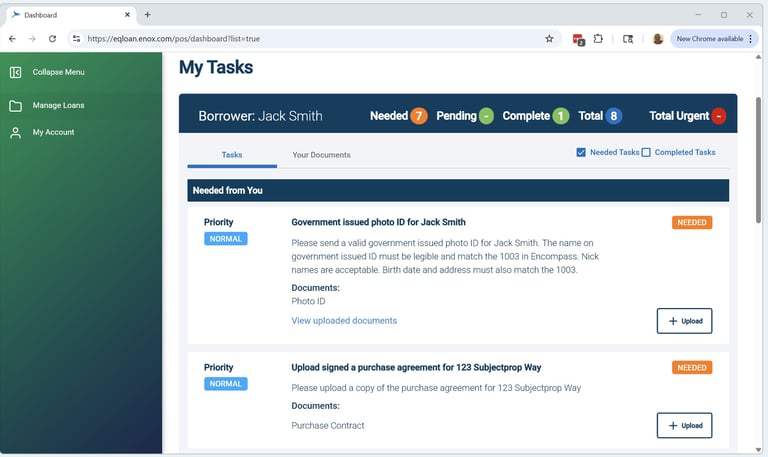Click the Needed count badge 7
This screenshot has width=768, height=457.
[x=419, y=116]
